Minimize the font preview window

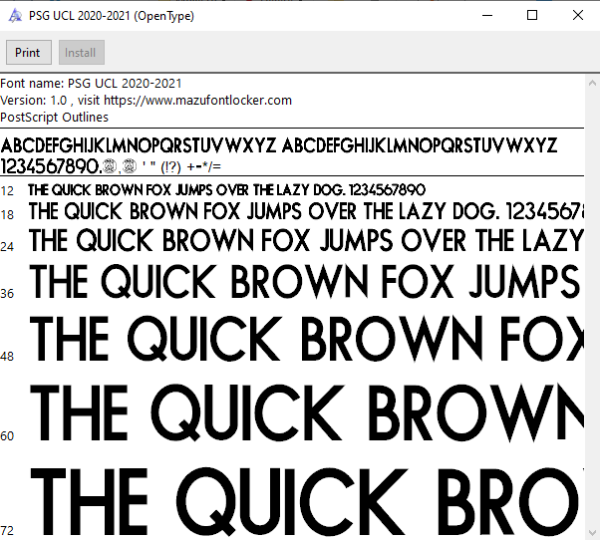[487, 15]
